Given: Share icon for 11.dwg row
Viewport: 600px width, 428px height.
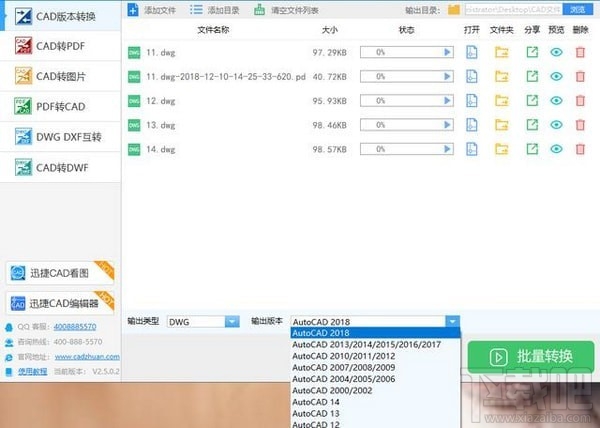Looking at the screenshot, I should click(532, 52).
